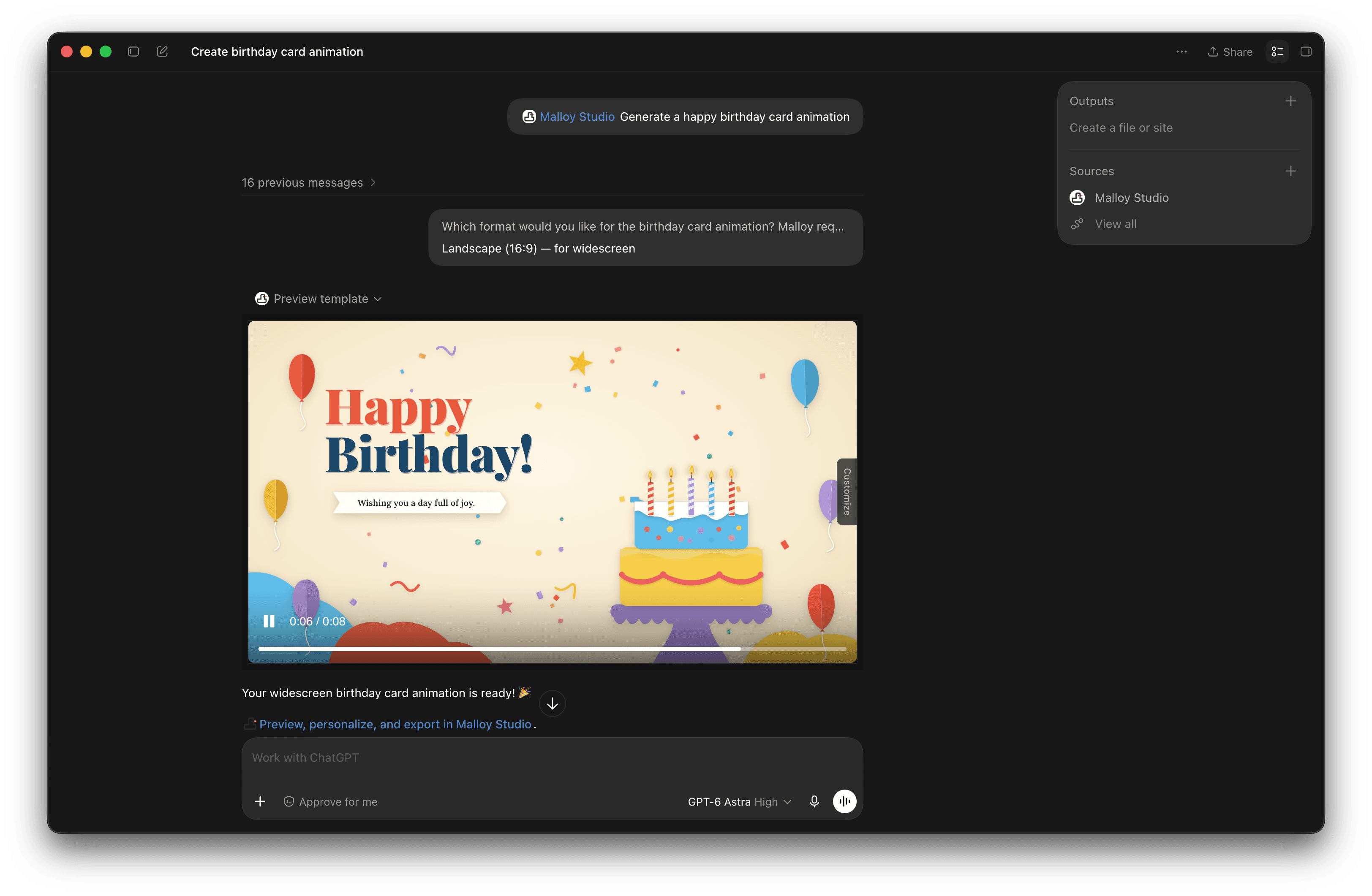1372x896 pixels.
Task: Click the chat title Create birthday card animation
Action: [277, 51]
